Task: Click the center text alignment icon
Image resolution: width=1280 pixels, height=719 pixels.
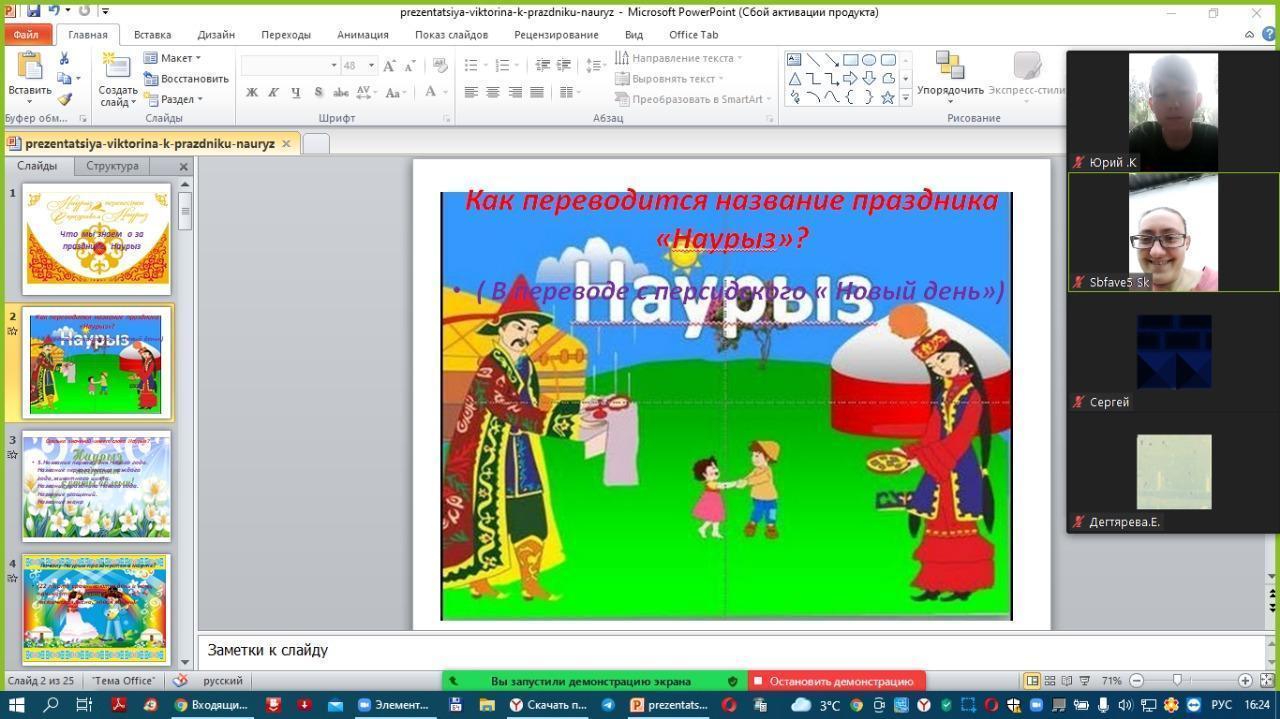Action: pyautogui.click(x=493, y=92)
